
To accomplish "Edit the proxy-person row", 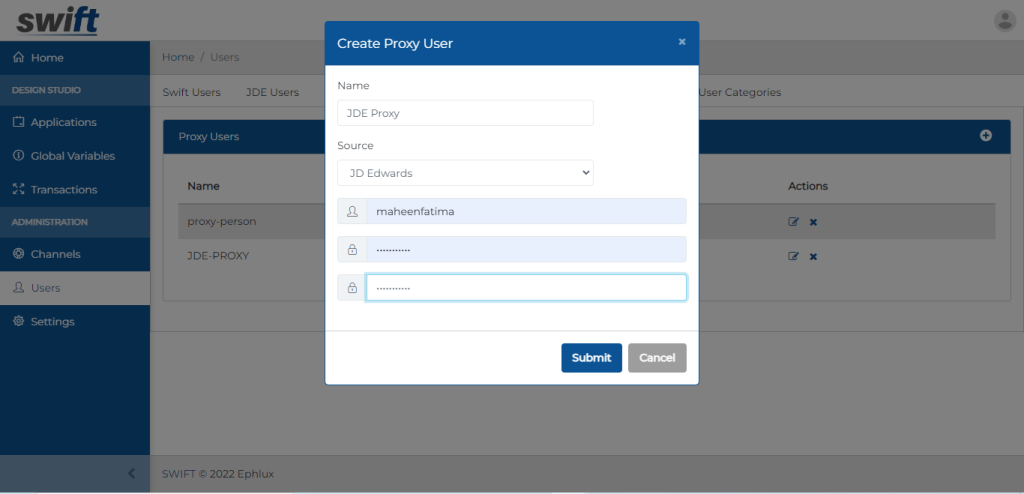I will click(x=793, y=222).
